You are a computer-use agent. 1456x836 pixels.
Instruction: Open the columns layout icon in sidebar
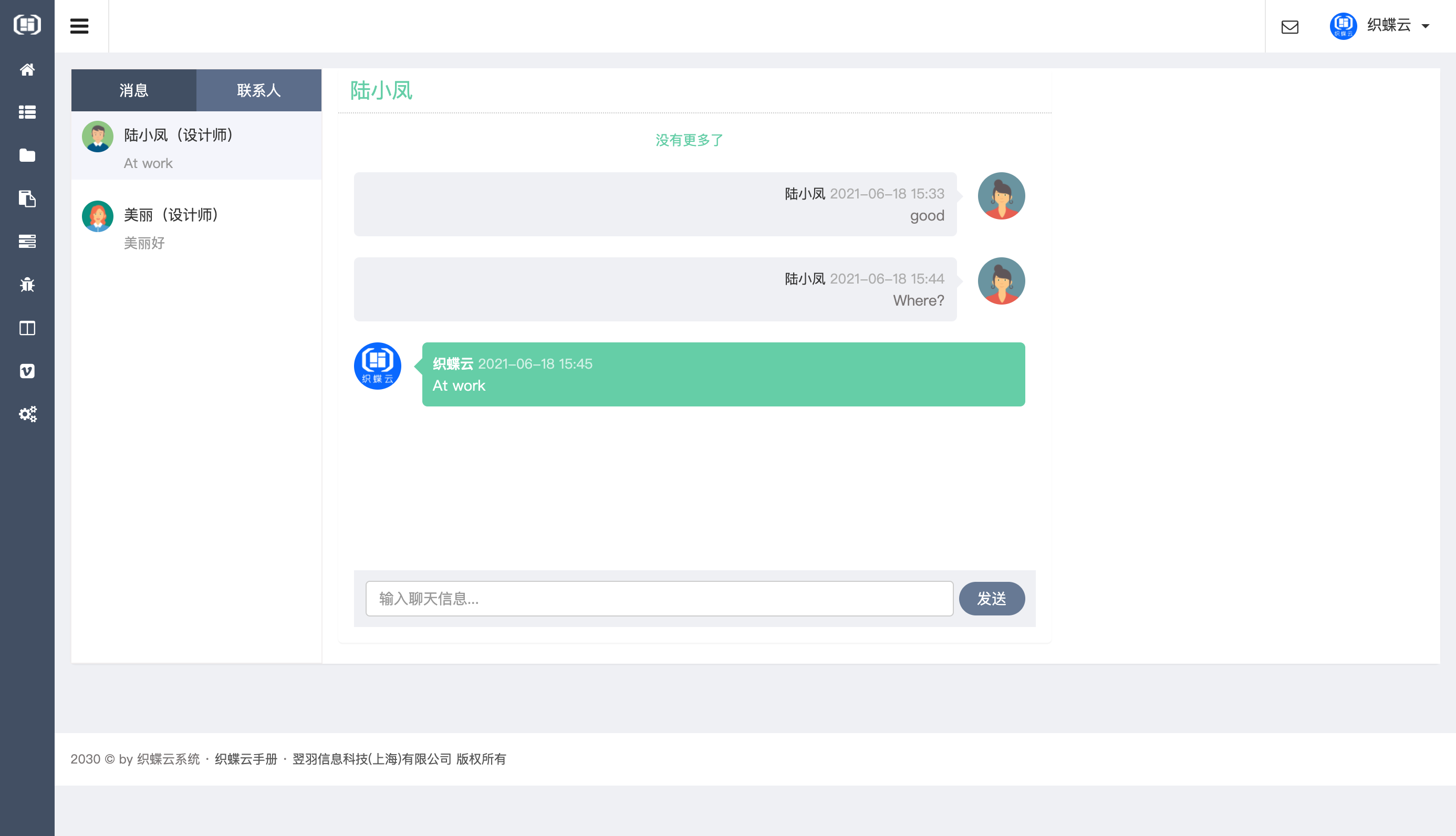(x=27, y=328)
